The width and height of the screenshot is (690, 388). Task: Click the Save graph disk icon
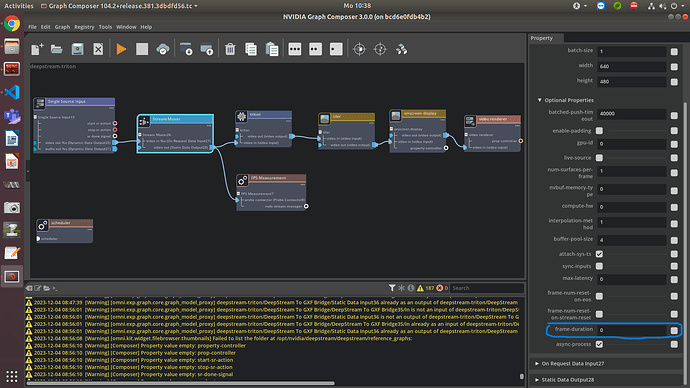pyautogui.click(x=77, y=49)
